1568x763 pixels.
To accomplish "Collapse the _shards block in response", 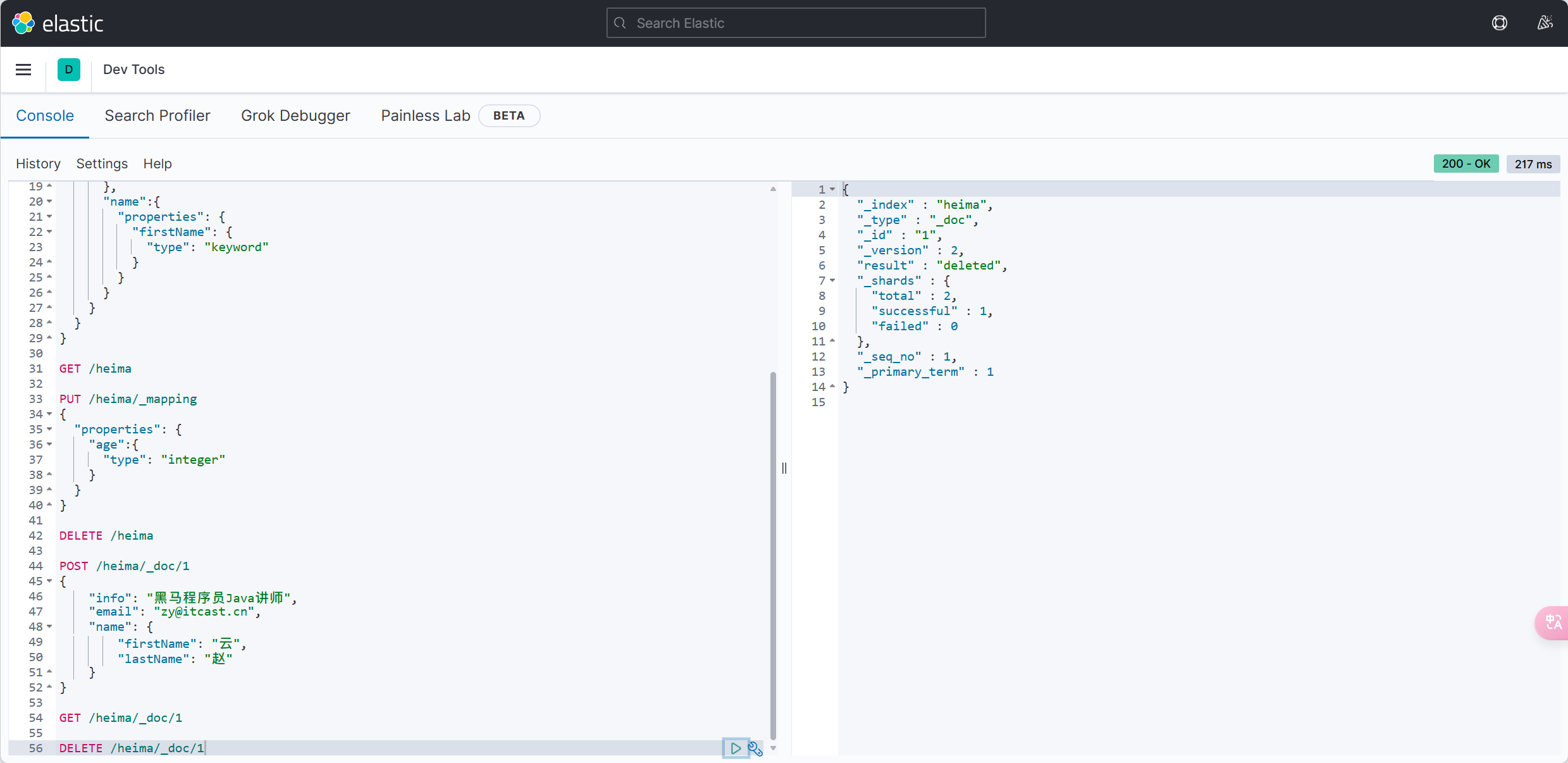I will (x=832, y=280).
